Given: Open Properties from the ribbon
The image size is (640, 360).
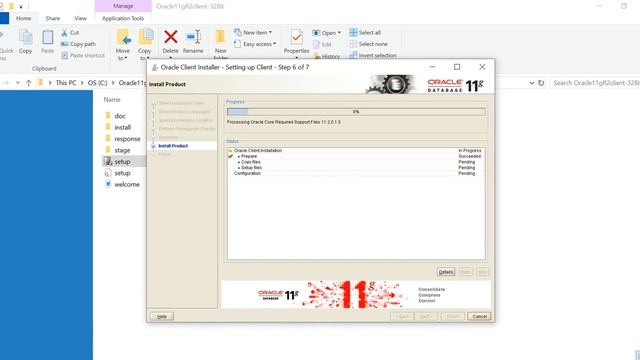Looking at the screenshot, I should tap(296, 42).
